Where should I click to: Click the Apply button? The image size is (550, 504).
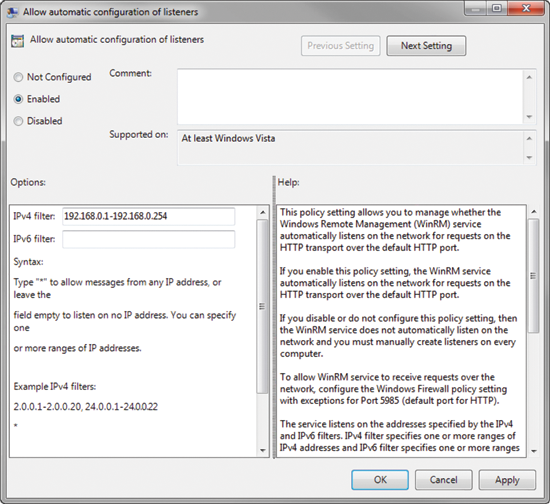(x=507, y=480)
